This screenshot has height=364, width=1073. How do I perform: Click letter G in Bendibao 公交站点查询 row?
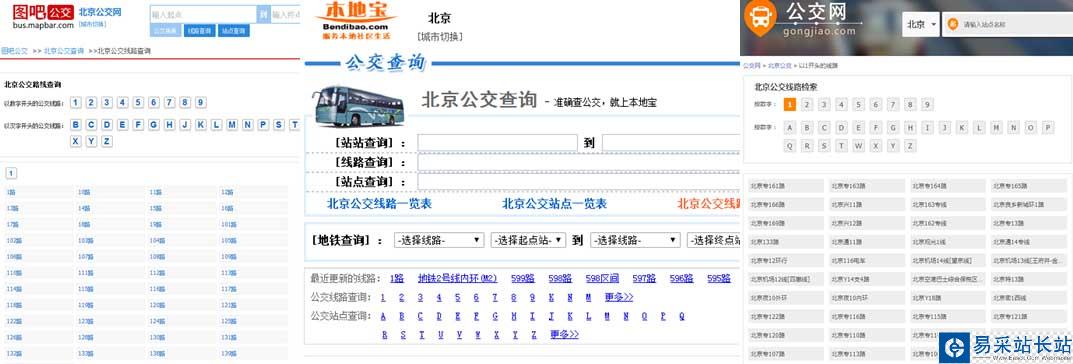[x=495, y=316]
